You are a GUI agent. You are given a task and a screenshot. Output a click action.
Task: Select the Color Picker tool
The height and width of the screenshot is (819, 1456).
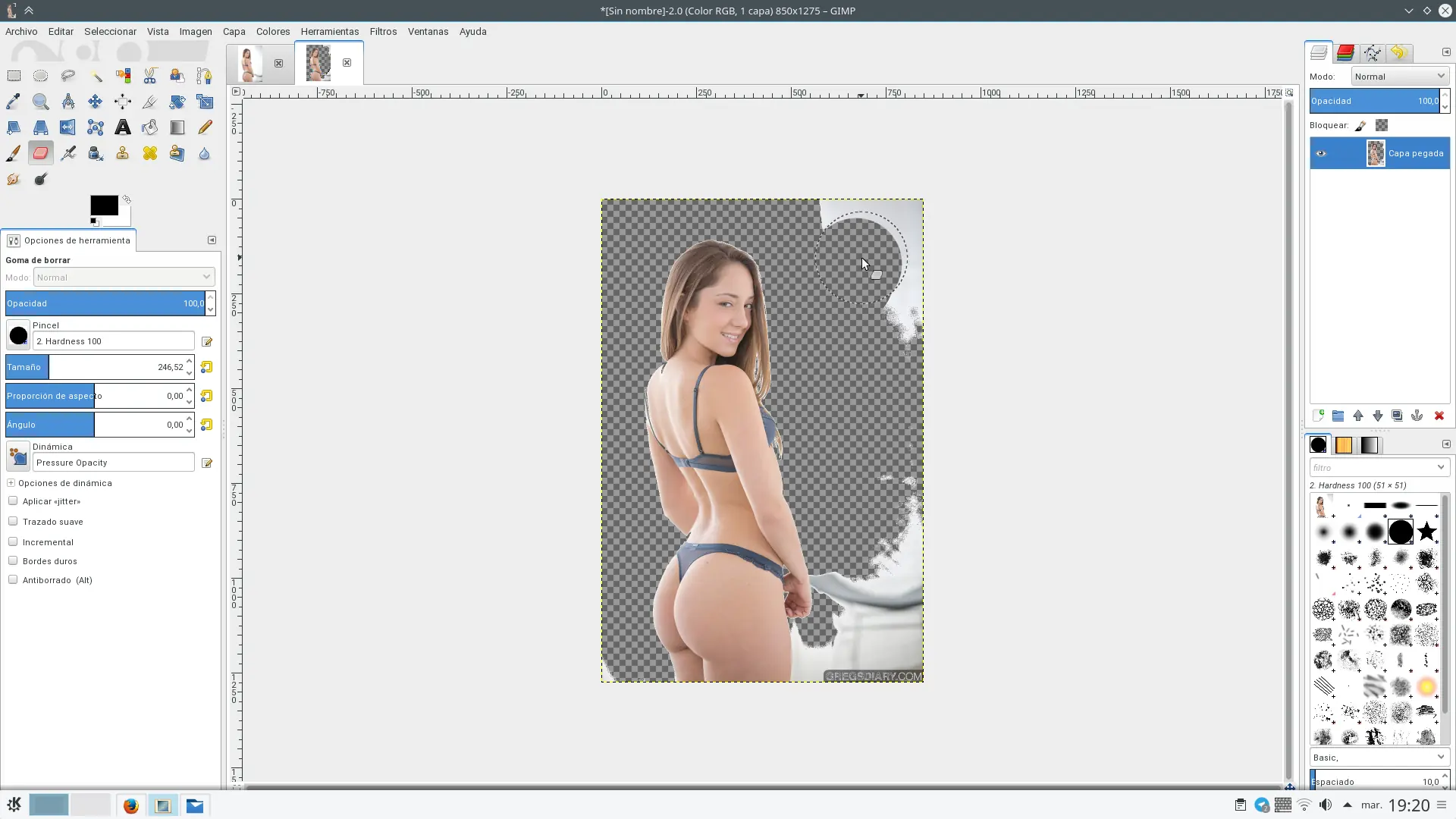click(14, 102)
